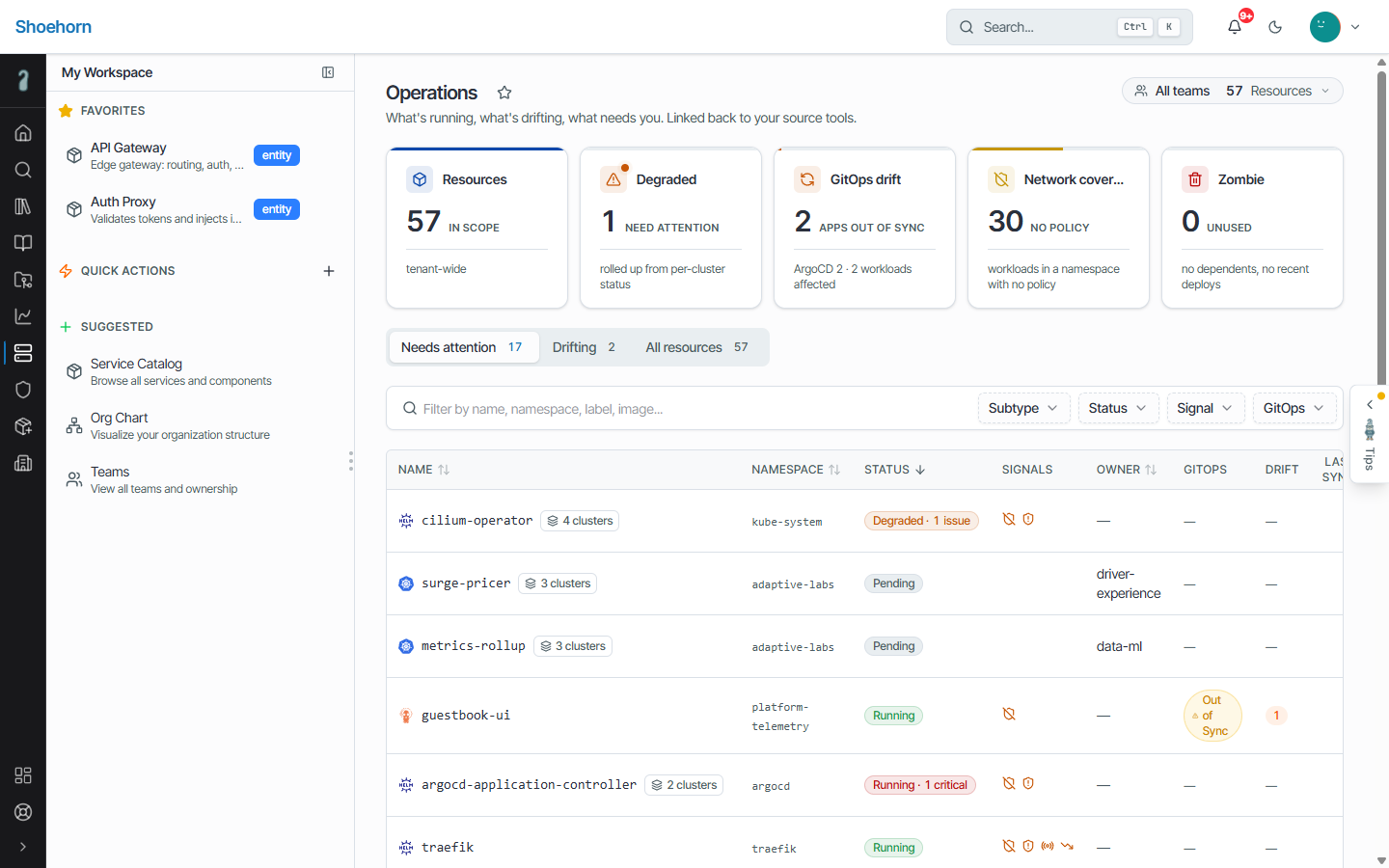
Task: Click the surge-pricer Kubernetes icon
Action: 406,583
